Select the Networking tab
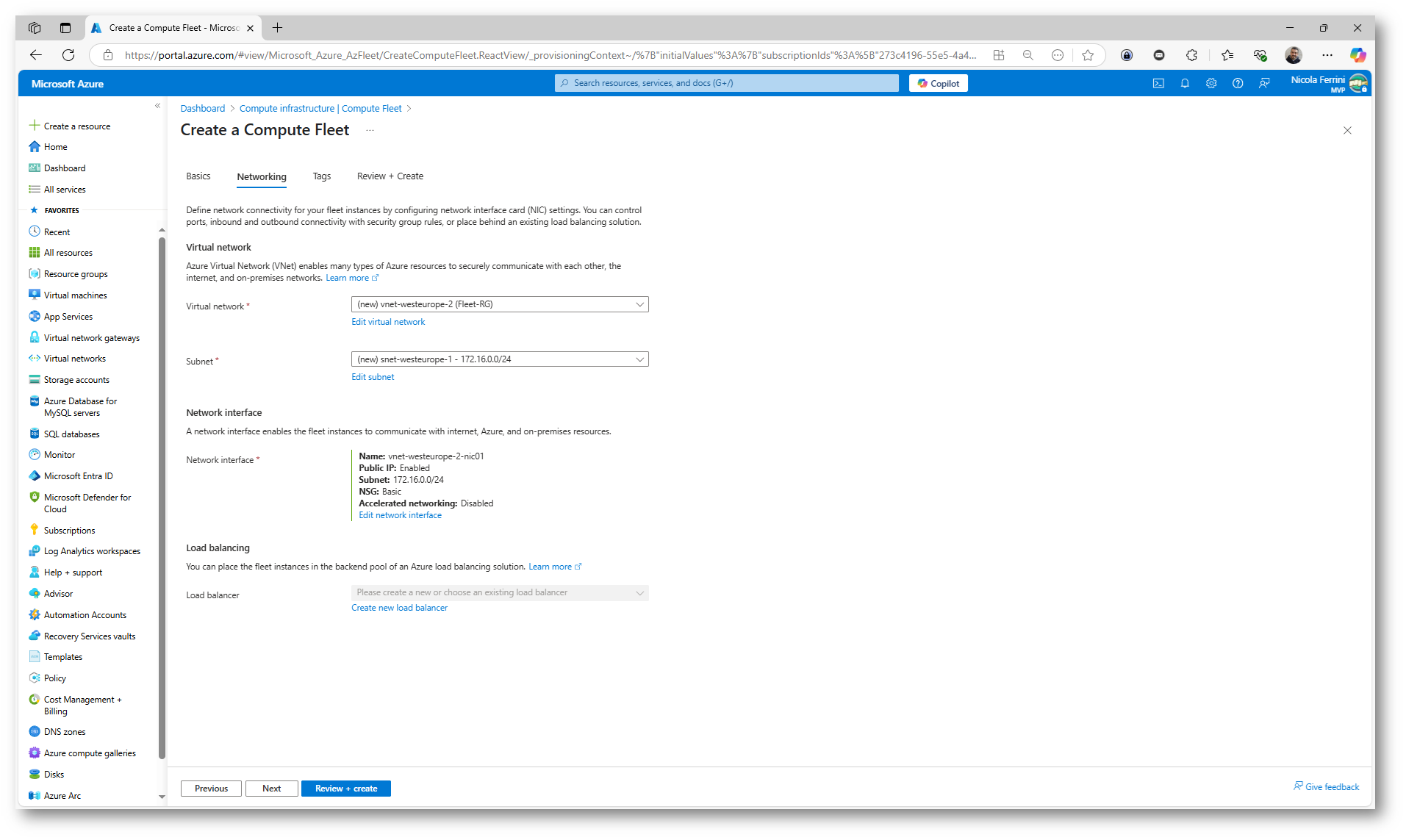The width and height of the screenshot is (1406, 840). coord(262,177)
